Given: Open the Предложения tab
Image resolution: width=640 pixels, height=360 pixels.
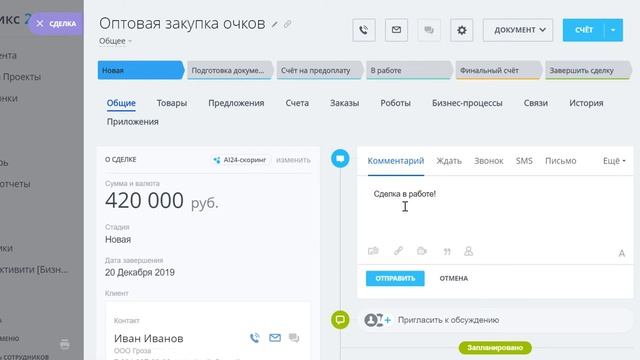Looking at the screenshot, I should pos(236,103).
